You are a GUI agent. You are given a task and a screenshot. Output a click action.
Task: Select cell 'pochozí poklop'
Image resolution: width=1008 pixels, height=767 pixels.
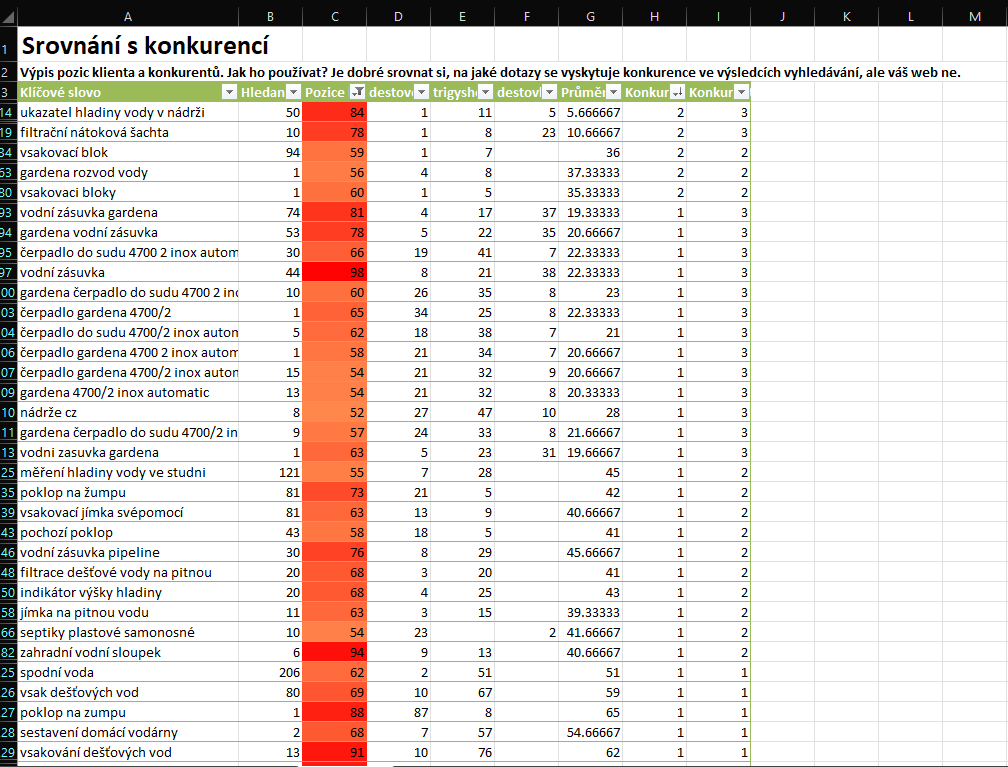pyautogui.click(x=128, y=532)
